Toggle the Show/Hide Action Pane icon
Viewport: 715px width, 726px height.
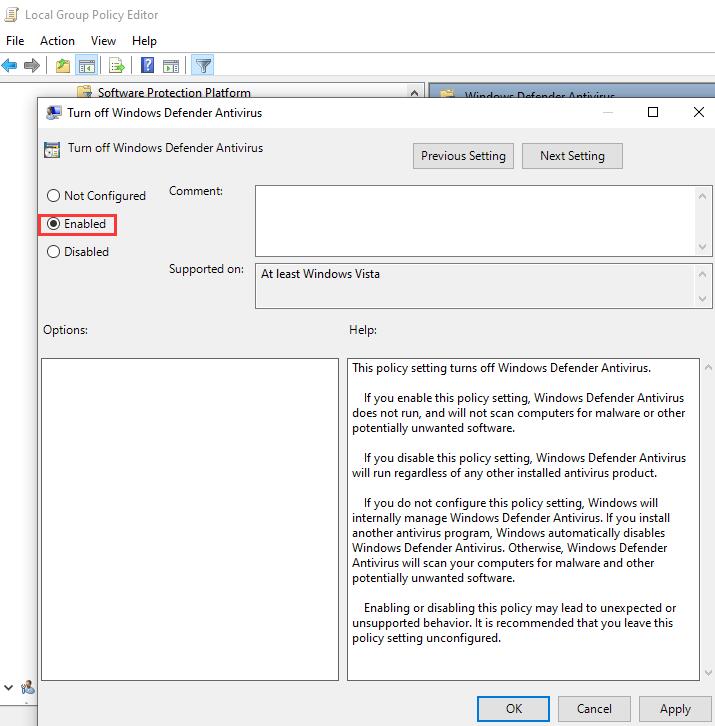(171, 66)
